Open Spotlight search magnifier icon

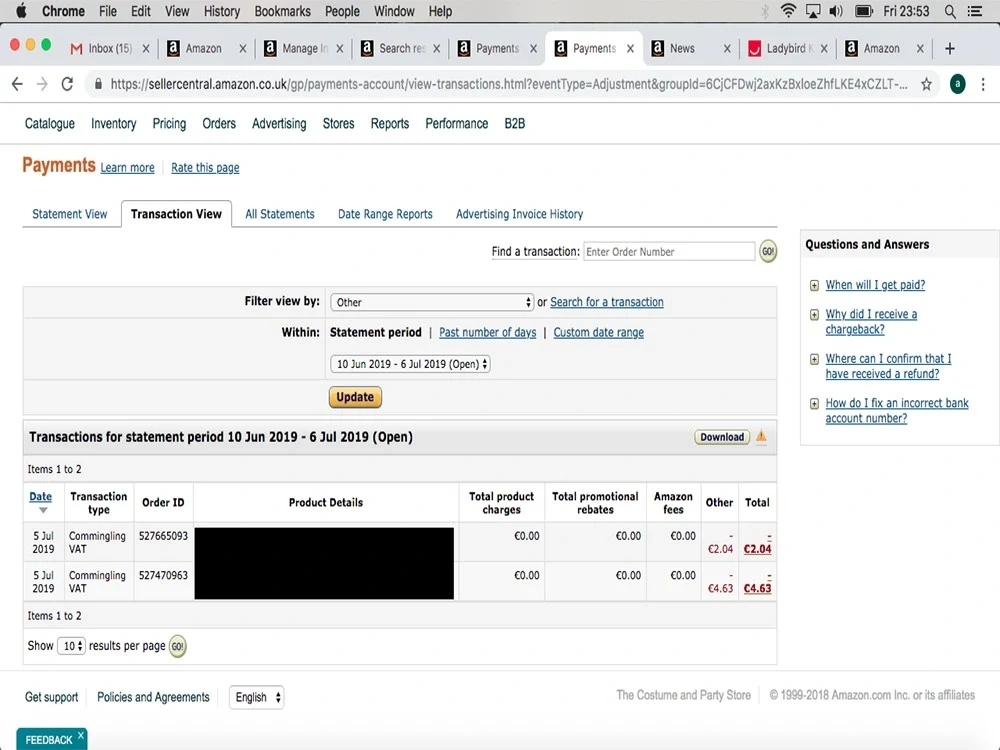coord(950,11)
